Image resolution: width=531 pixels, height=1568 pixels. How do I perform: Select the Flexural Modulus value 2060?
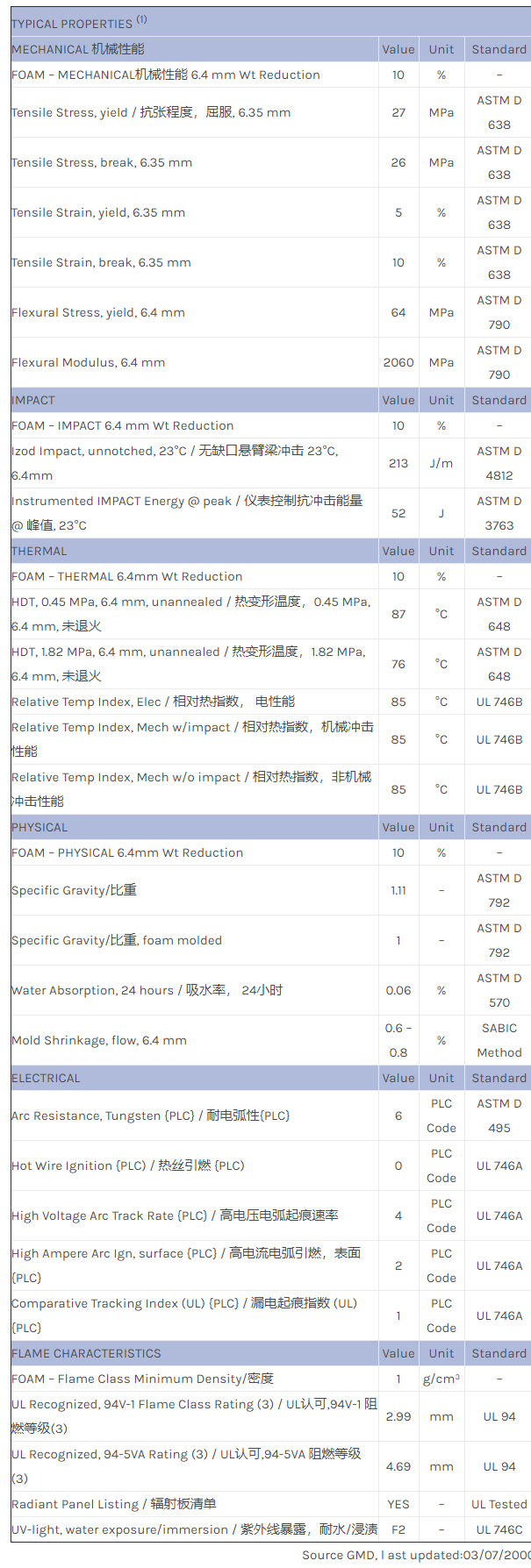[x=398, y=362]
